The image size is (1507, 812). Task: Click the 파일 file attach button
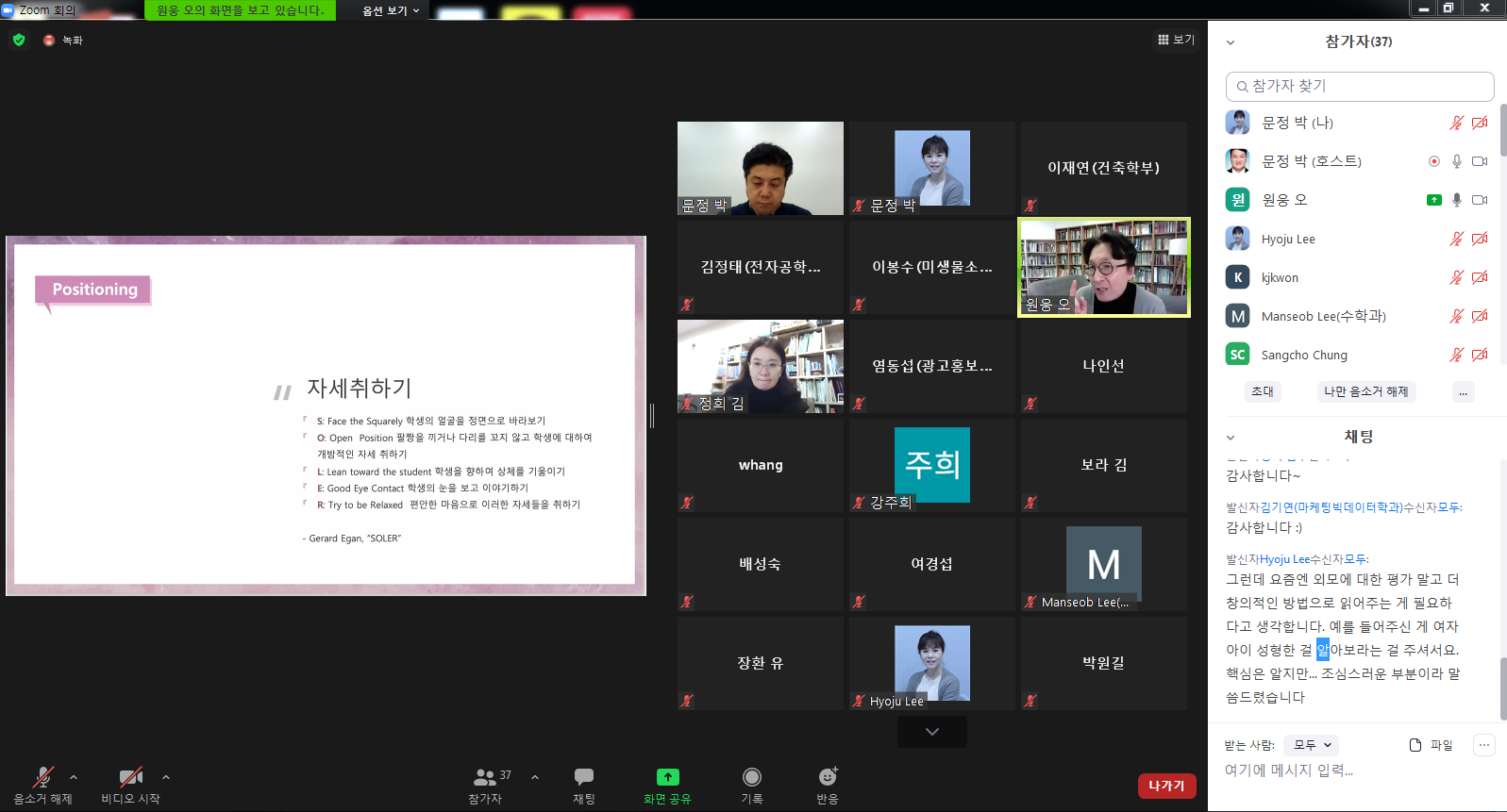[x=1431, y=745]
